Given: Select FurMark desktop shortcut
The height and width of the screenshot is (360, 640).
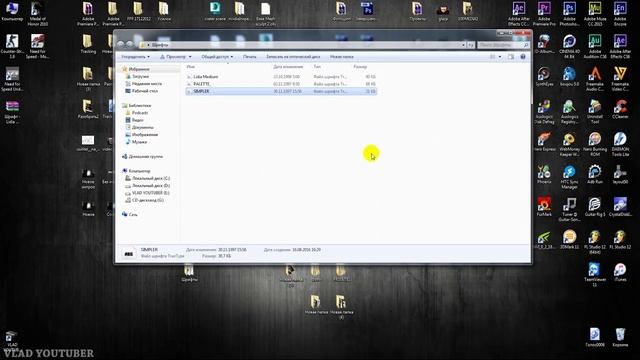Looking at the screenshot, I should point(544,207).
